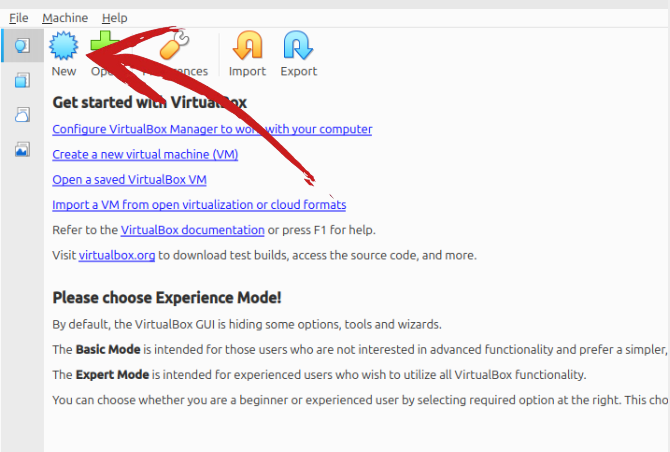Follow the Configure VirtualBox Manager link

tap(212, 129)
